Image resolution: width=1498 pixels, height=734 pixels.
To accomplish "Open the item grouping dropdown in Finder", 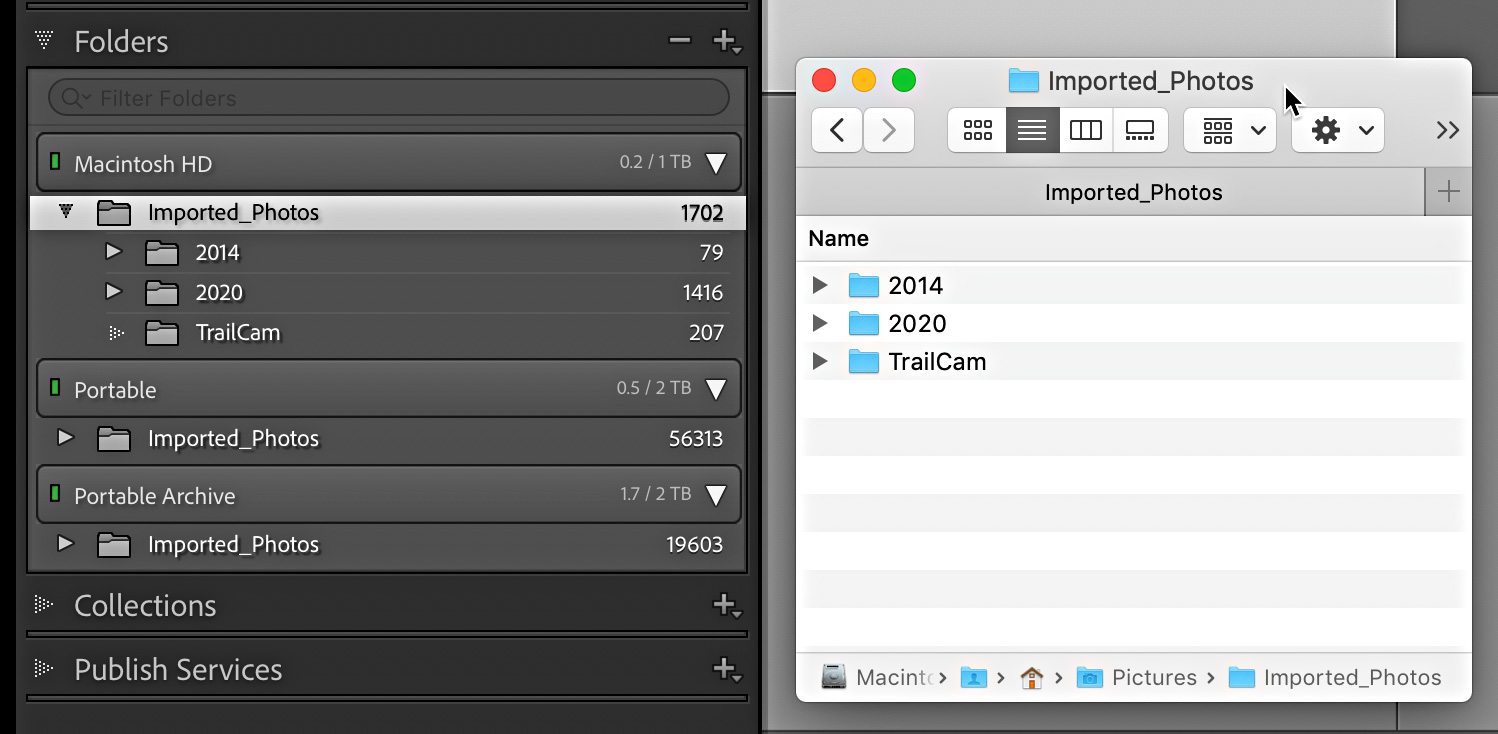I will 1229,130.
